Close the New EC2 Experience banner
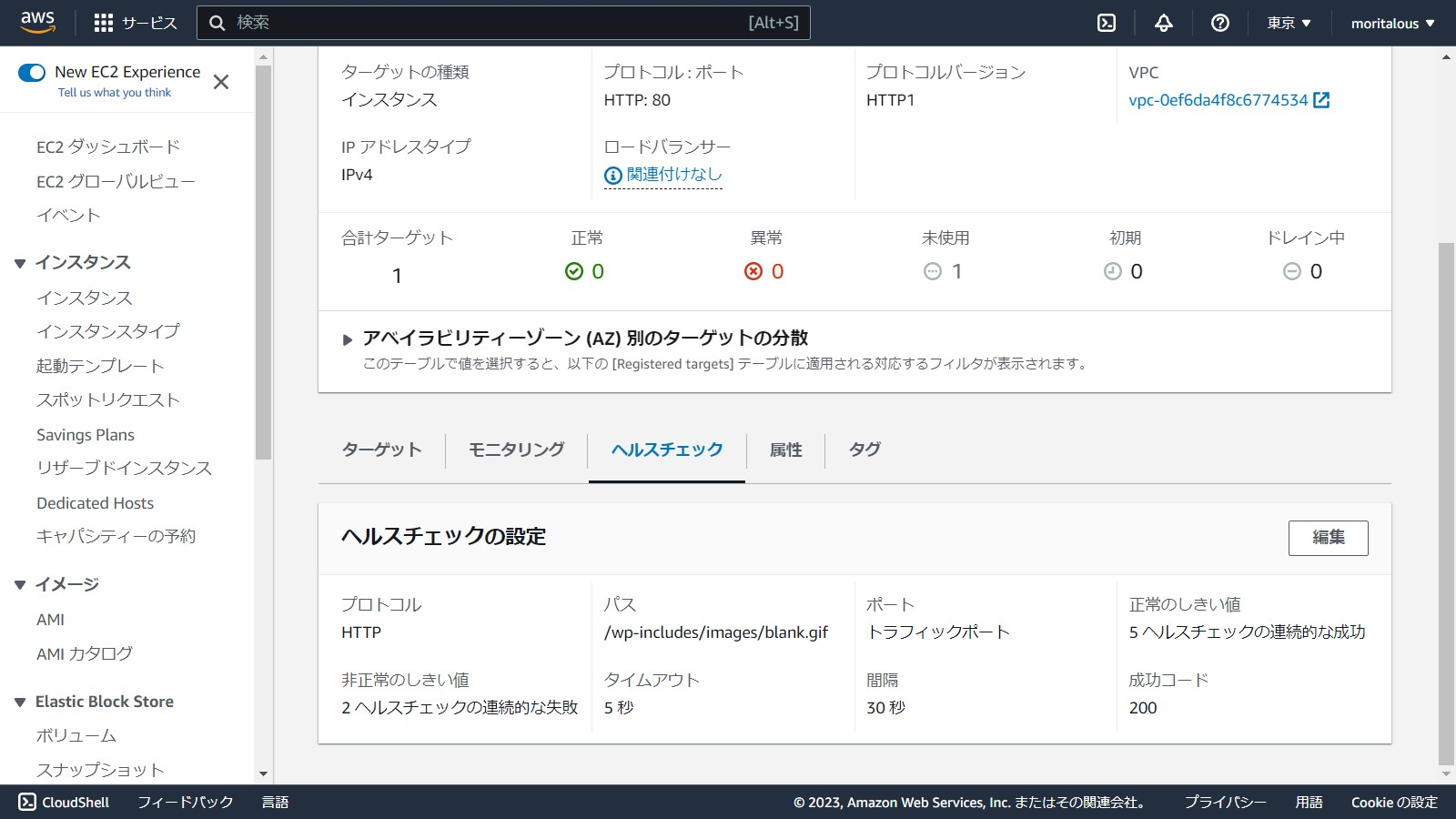The width and height of the screenshot is (1456, 819). tap(220, 82)
